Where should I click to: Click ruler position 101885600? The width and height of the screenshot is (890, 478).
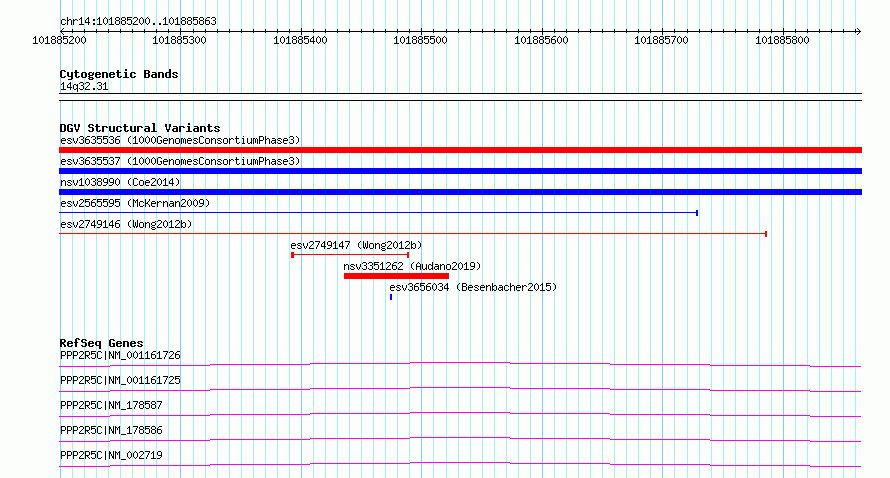point(541,40)
